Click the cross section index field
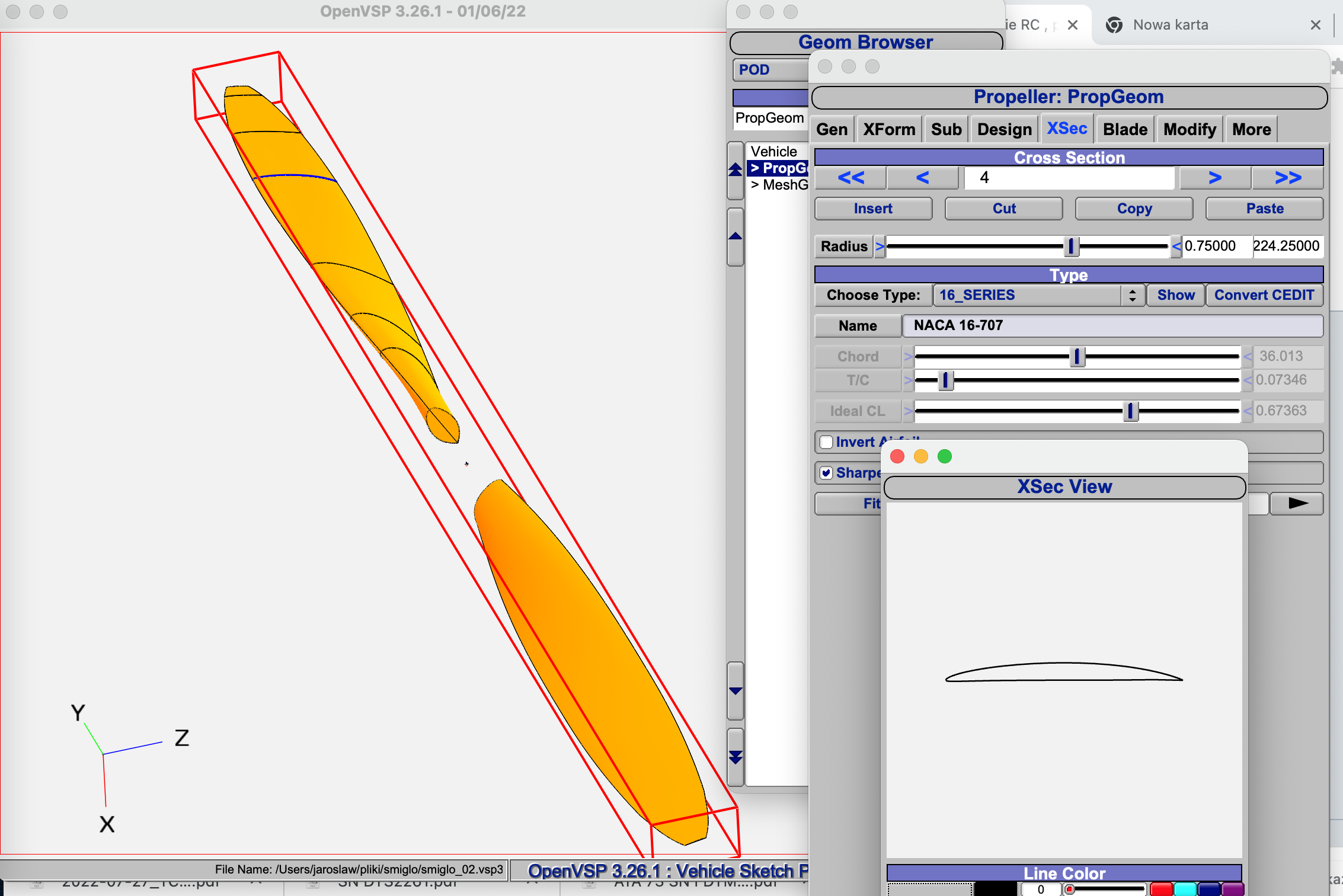This screenshot has height=896, width=1343. (x=1069, y=178)
